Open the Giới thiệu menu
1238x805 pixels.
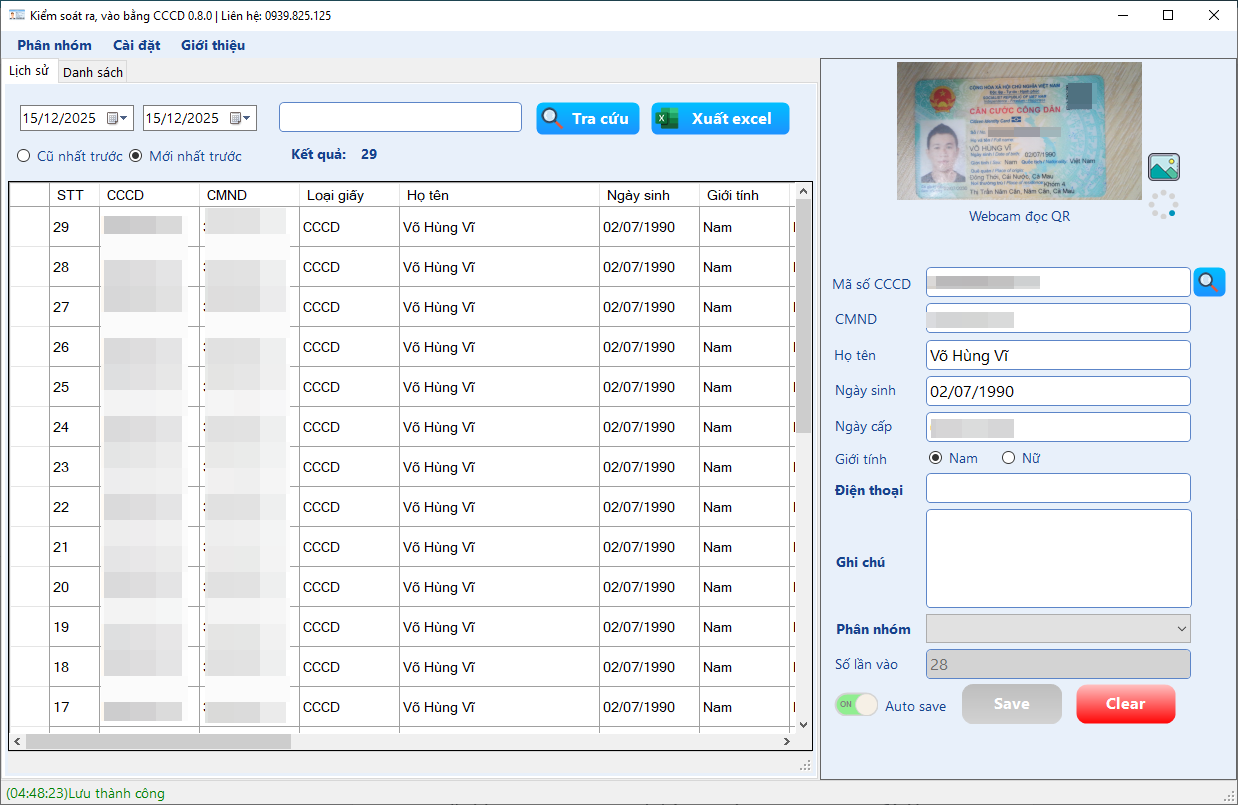(212, 45)
